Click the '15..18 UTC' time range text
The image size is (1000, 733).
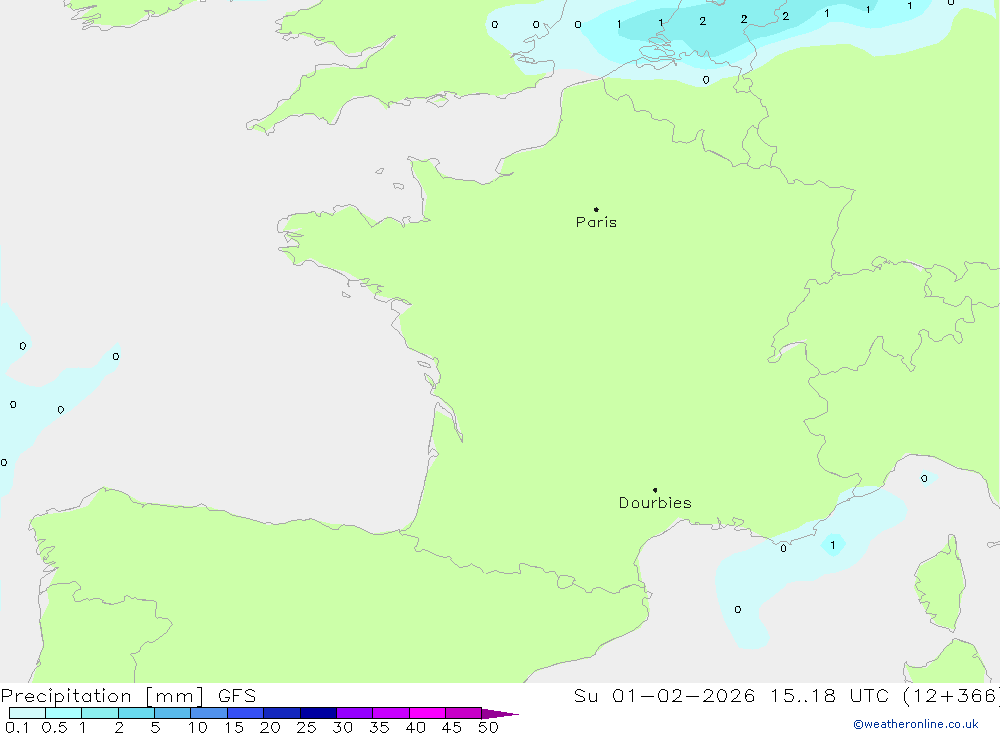828,696
